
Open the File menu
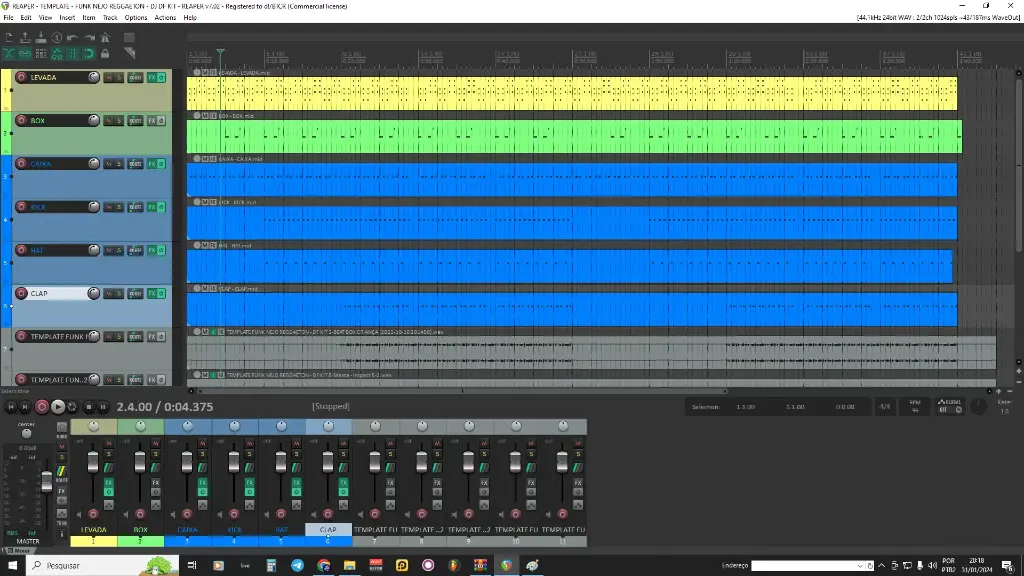tap(8, 18)
